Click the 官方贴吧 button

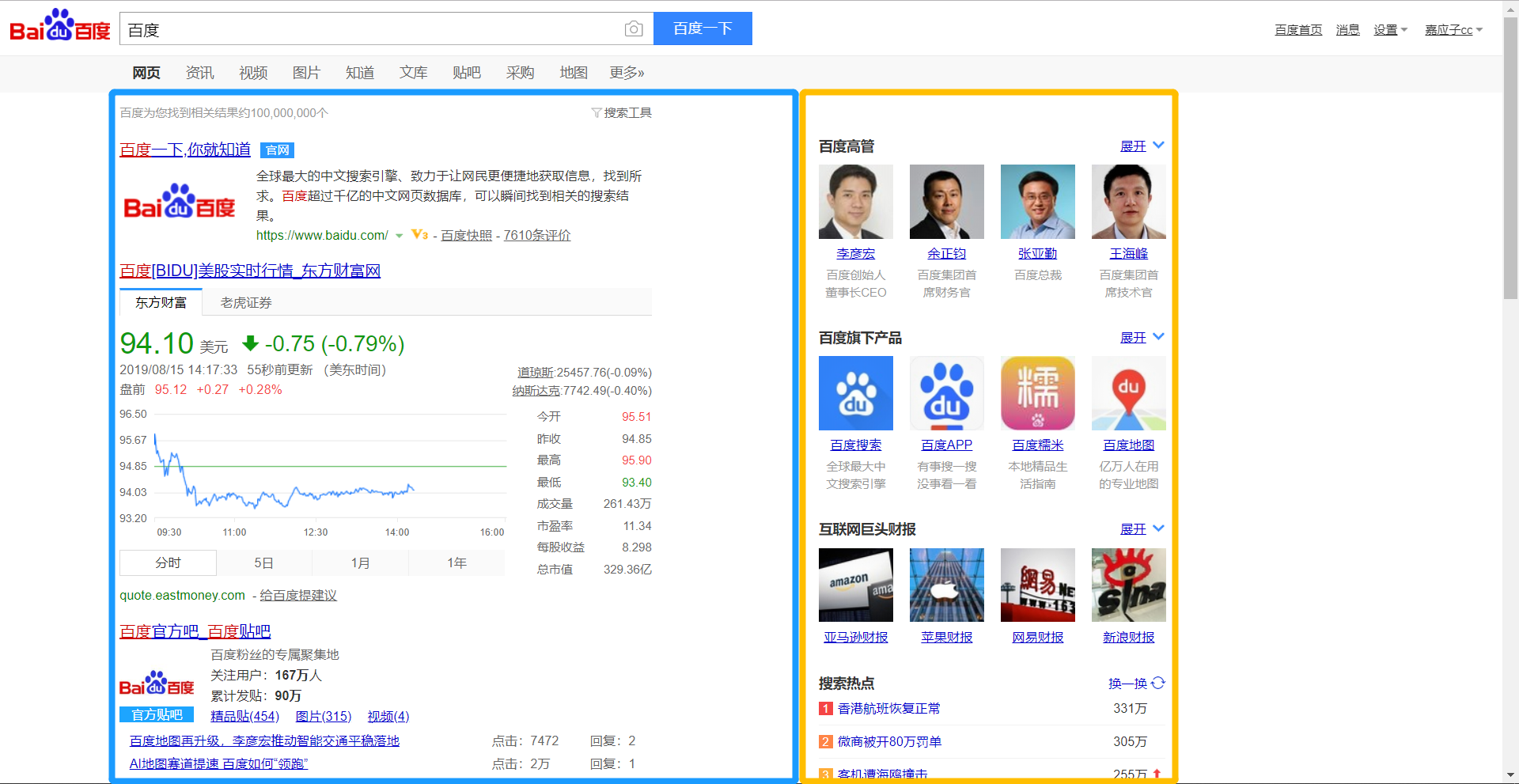[157, 715]
